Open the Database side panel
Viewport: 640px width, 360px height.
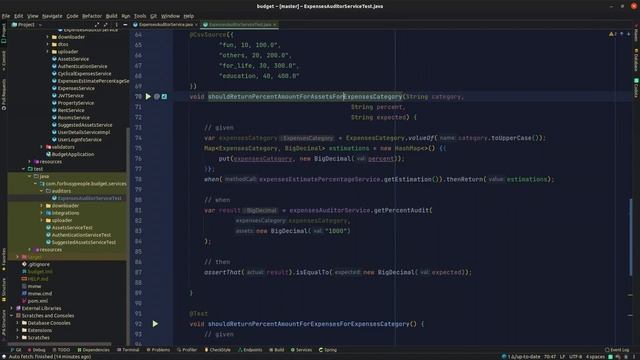636,60
